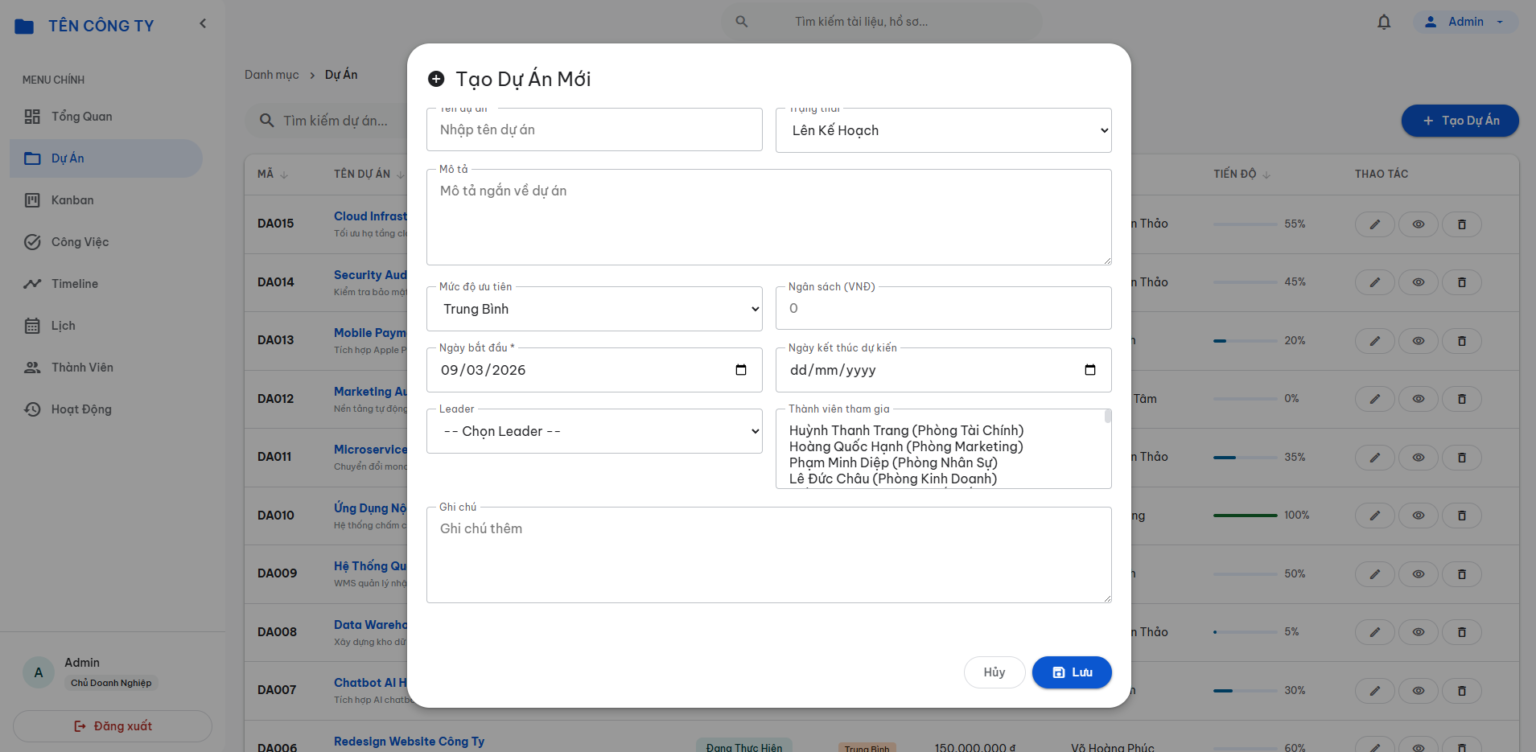The width and height of the screenshot is (1536, 752).
Task: Click the global search field Tìm kiếm tài liệu
Action: click(x=882, y=21)
